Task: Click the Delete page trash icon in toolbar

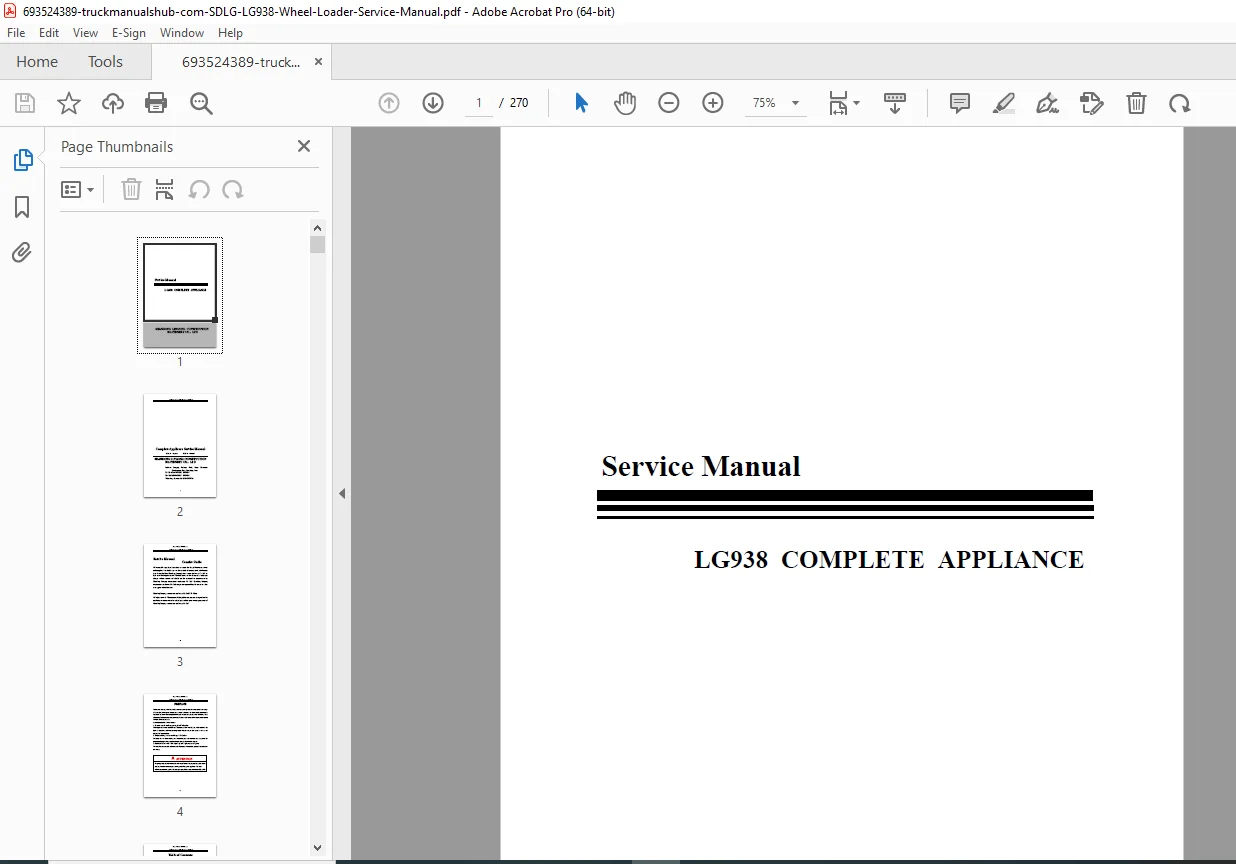Action: click(x=1136, y=103)
